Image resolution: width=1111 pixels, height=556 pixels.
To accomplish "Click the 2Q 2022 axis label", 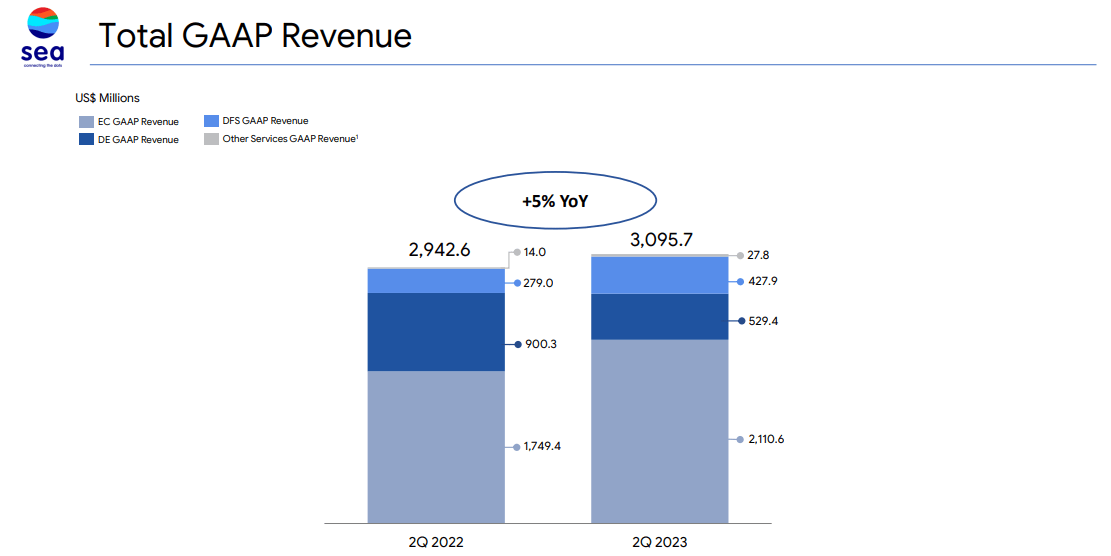I will tap(436, 542).
